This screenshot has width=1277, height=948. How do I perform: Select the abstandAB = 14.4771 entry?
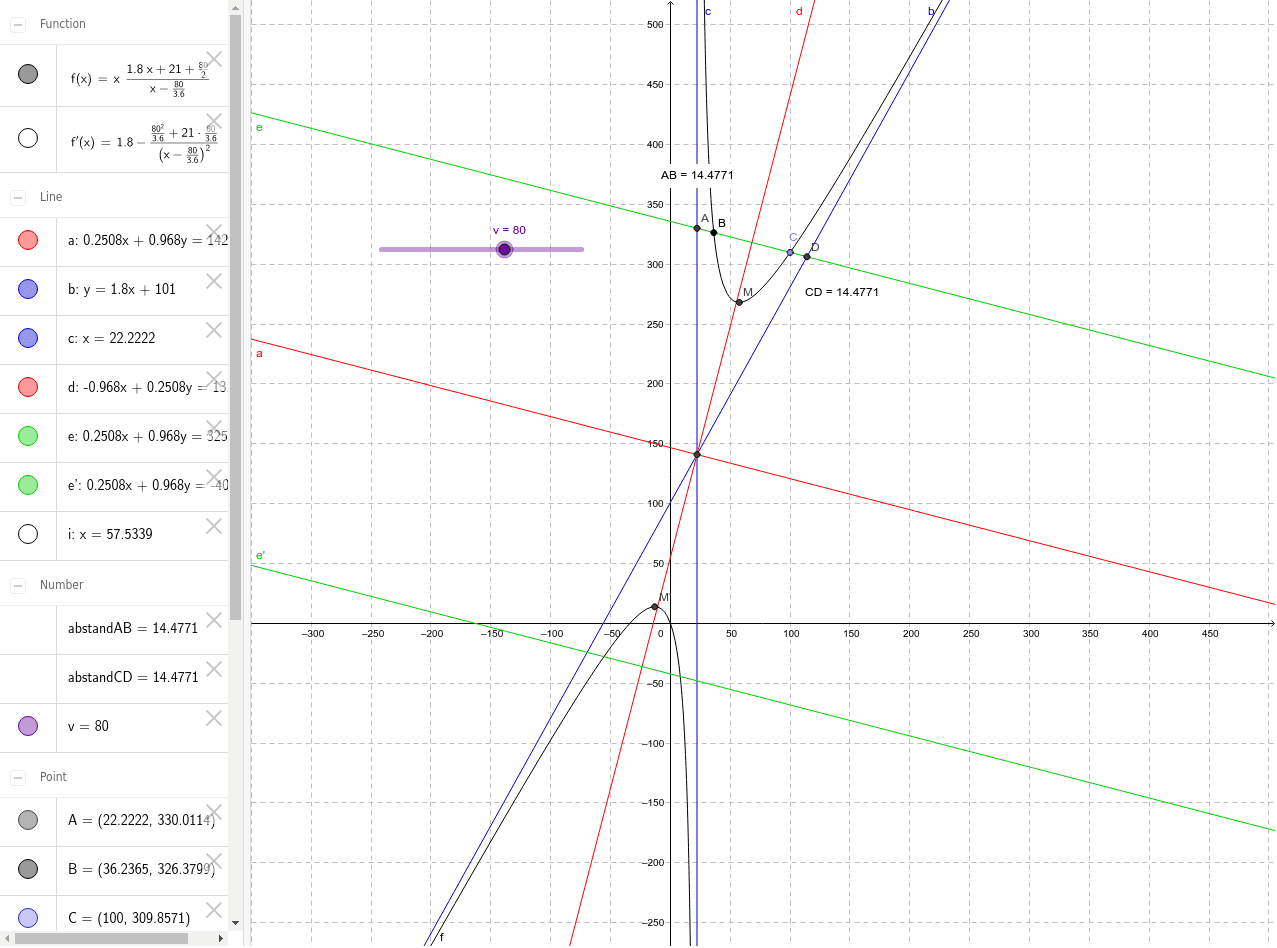click(133, 629)
